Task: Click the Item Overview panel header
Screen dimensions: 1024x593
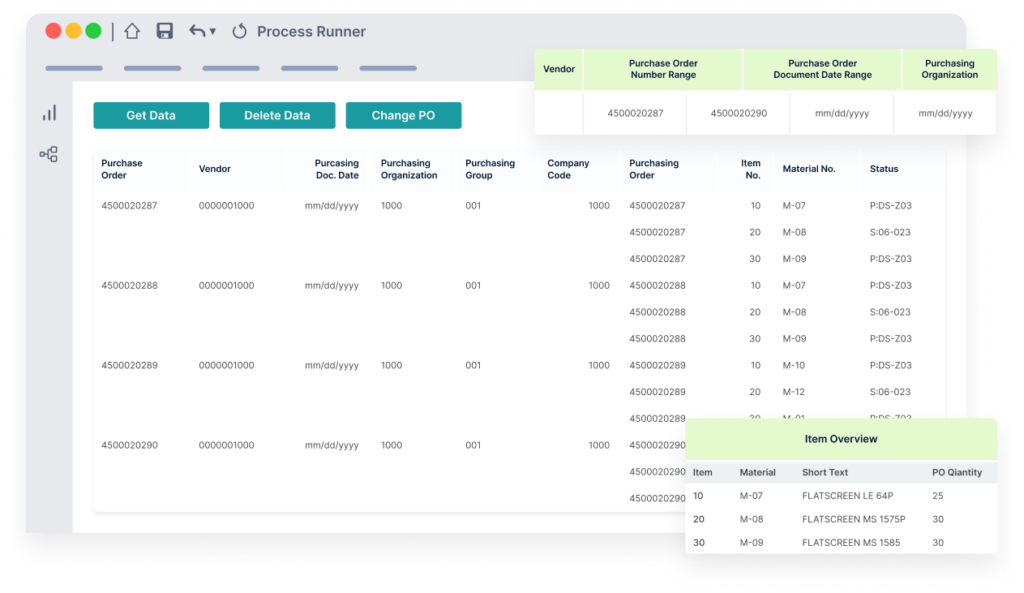Action: coord(841,438)
